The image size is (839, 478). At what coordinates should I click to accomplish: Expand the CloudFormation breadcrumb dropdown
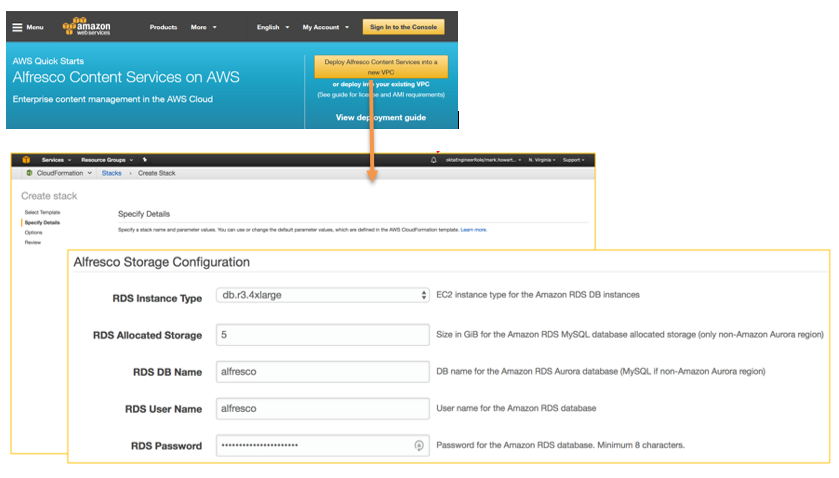[x=64, y=173]
